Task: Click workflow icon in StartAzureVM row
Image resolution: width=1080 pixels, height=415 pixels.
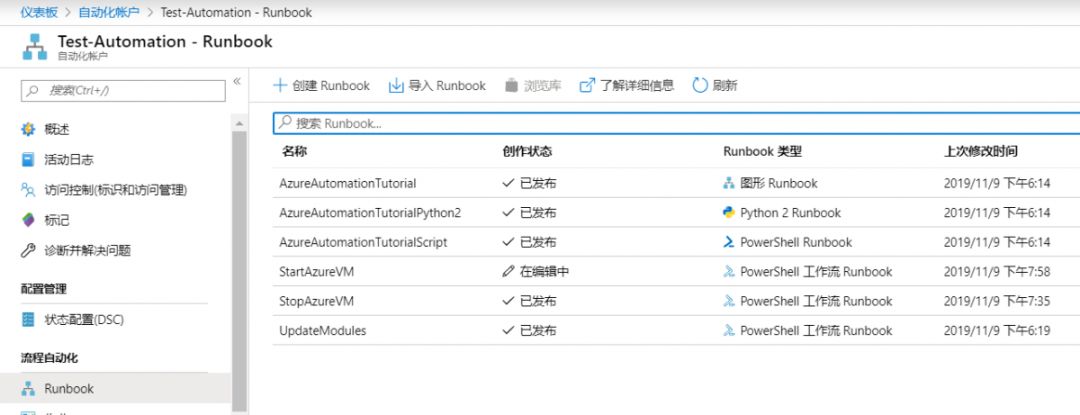Action: tap(729, 272)
